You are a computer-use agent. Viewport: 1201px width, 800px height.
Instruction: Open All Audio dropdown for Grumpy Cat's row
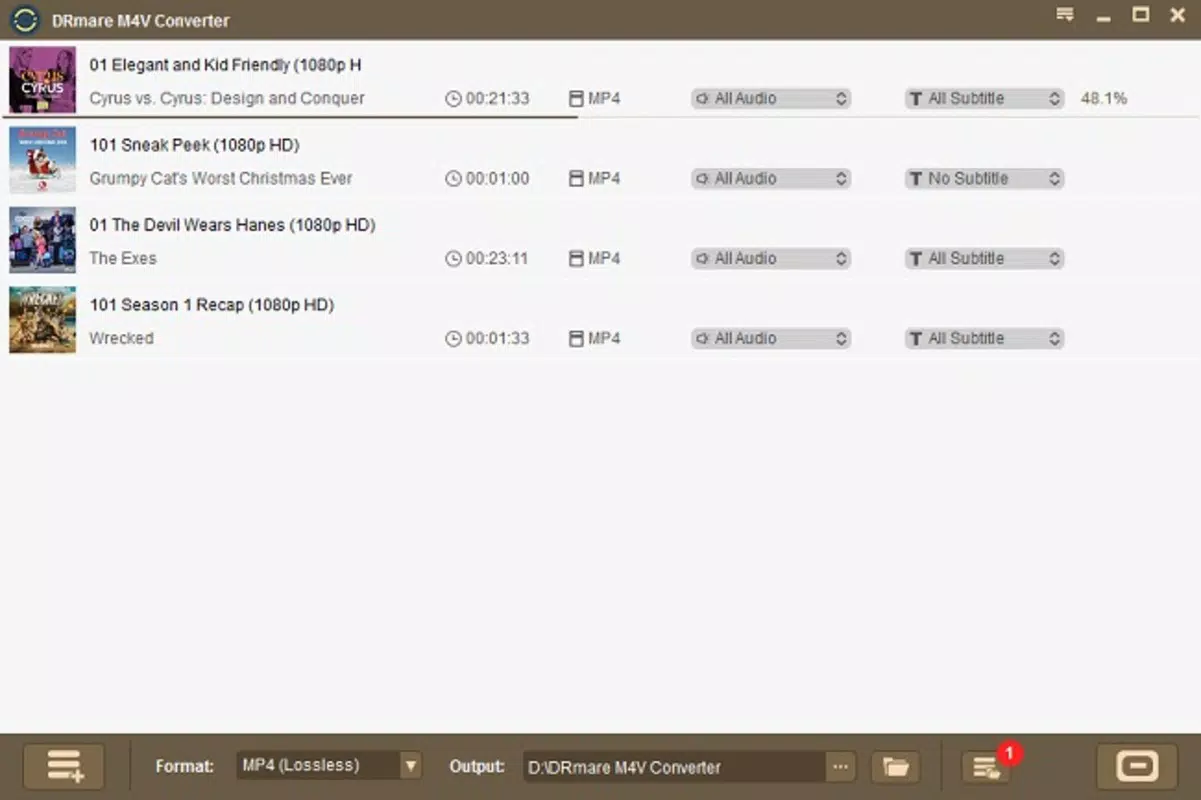point(771,178)
